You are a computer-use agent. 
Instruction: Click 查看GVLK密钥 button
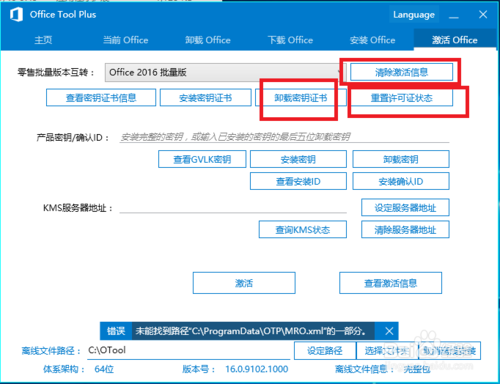coord(202,159)
